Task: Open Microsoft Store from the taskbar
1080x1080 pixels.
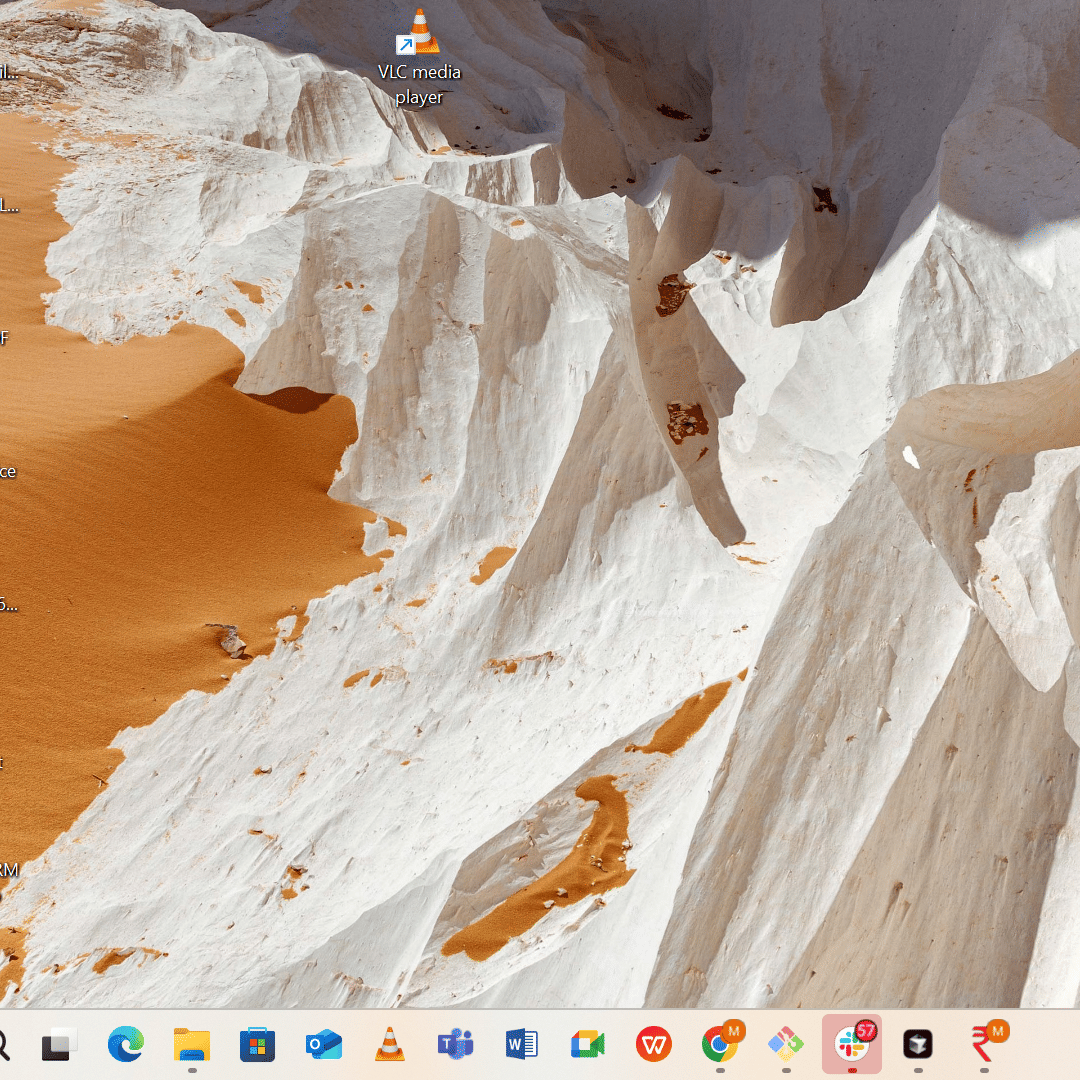Action: (257, 1045)
